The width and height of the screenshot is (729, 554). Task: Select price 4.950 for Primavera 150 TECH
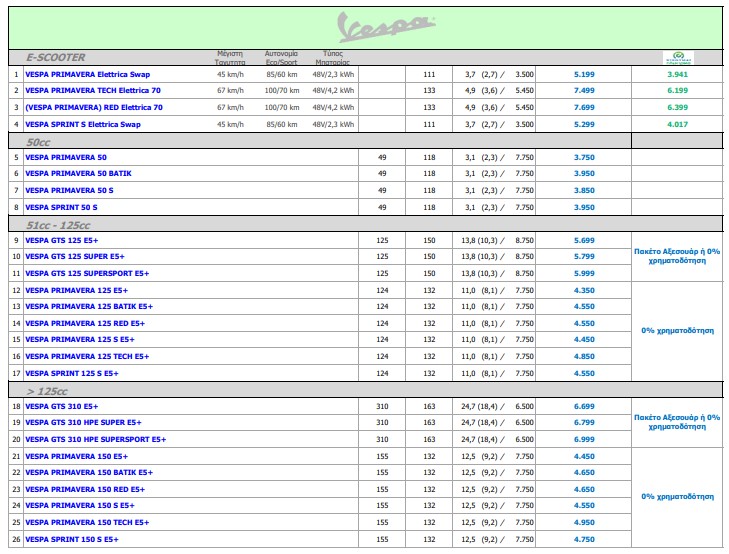point(584,522)
